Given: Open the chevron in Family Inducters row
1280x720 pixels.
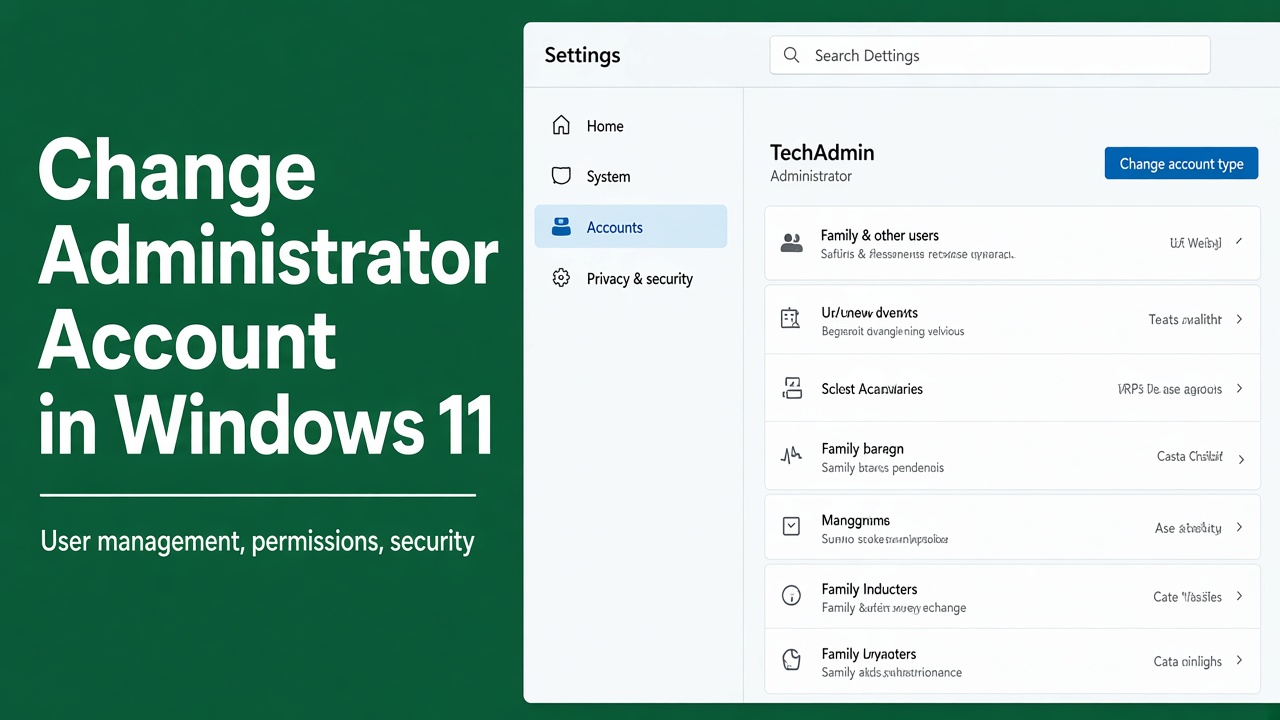Looking at the screenshot, I should tap(1239, 596).
